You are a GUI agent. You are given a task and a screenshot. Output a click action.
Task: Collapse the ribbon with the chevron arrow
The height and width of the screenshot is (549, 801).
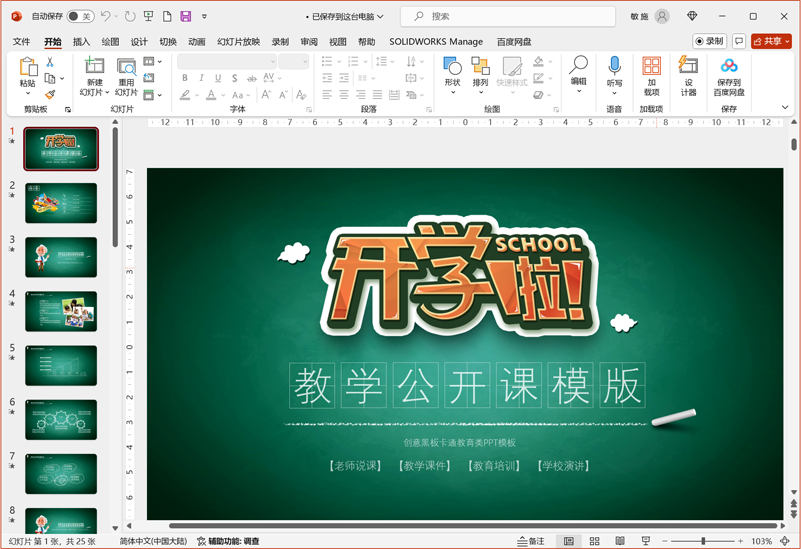tap(785, 108)
